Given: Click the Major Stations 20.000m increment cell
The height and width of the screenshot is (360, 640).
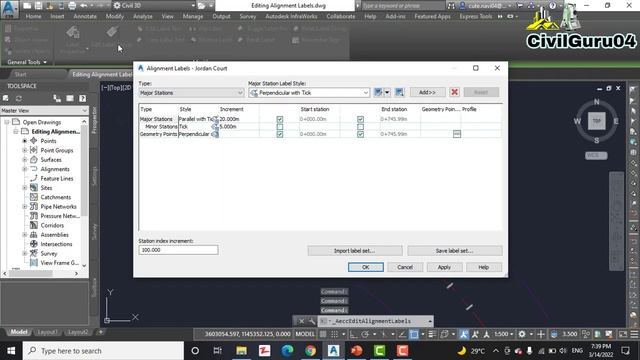Looking at the screenshot, I should 239,119.
